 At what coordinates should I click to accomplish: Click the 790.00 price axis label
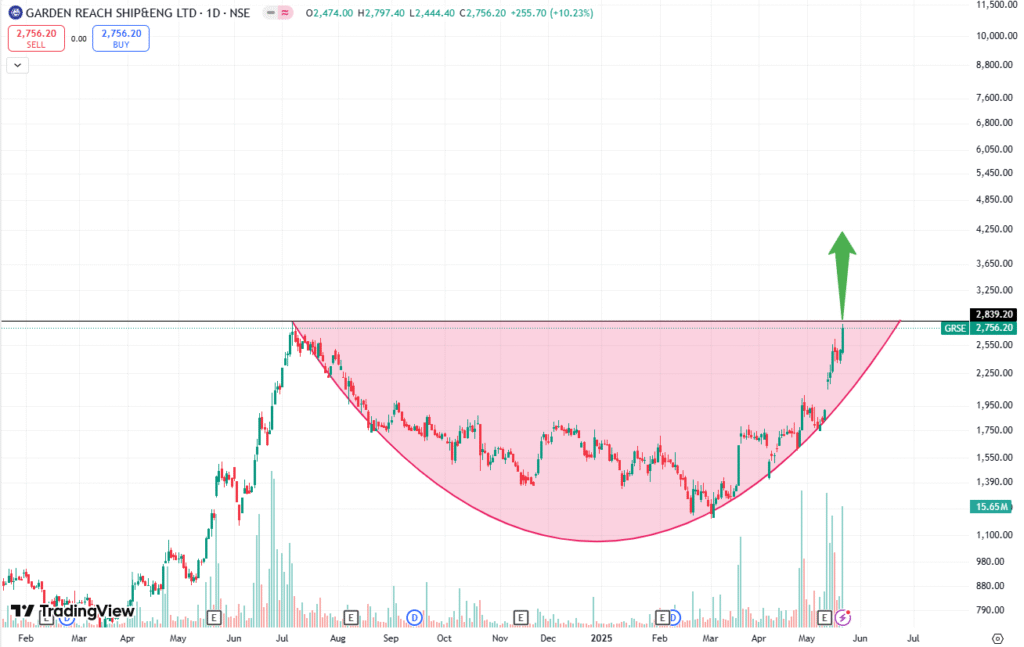(x=991, y=610)
